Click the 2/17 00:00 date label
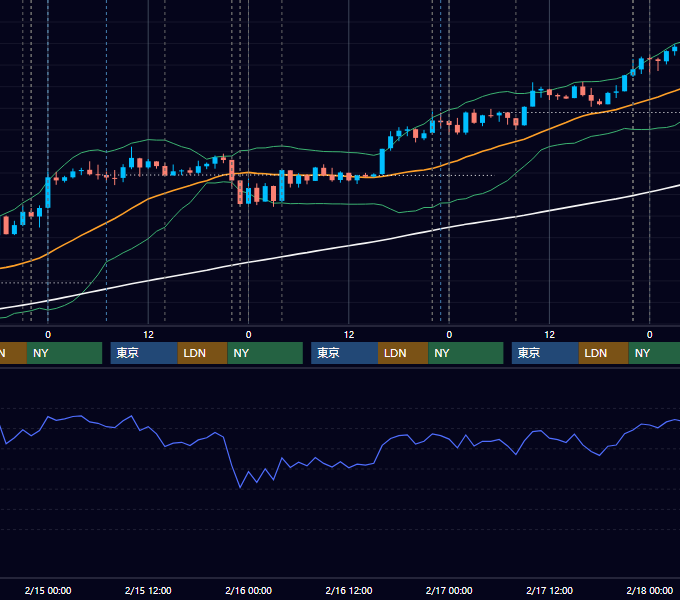The width and height of the screenshot is (680, 600). coord(449,590)
